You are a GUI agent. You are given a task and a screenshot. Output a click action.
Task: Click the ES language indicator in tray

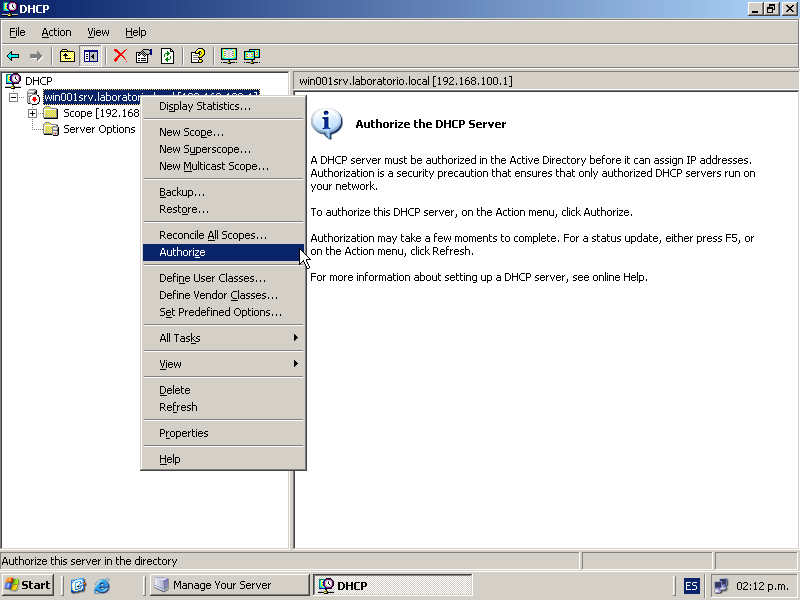pyautogui.click(x=692, y=585)
